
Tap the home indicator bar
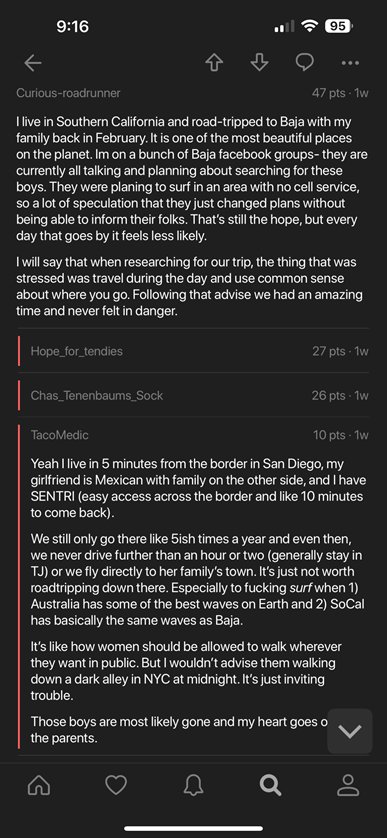[x=194, y=828]
